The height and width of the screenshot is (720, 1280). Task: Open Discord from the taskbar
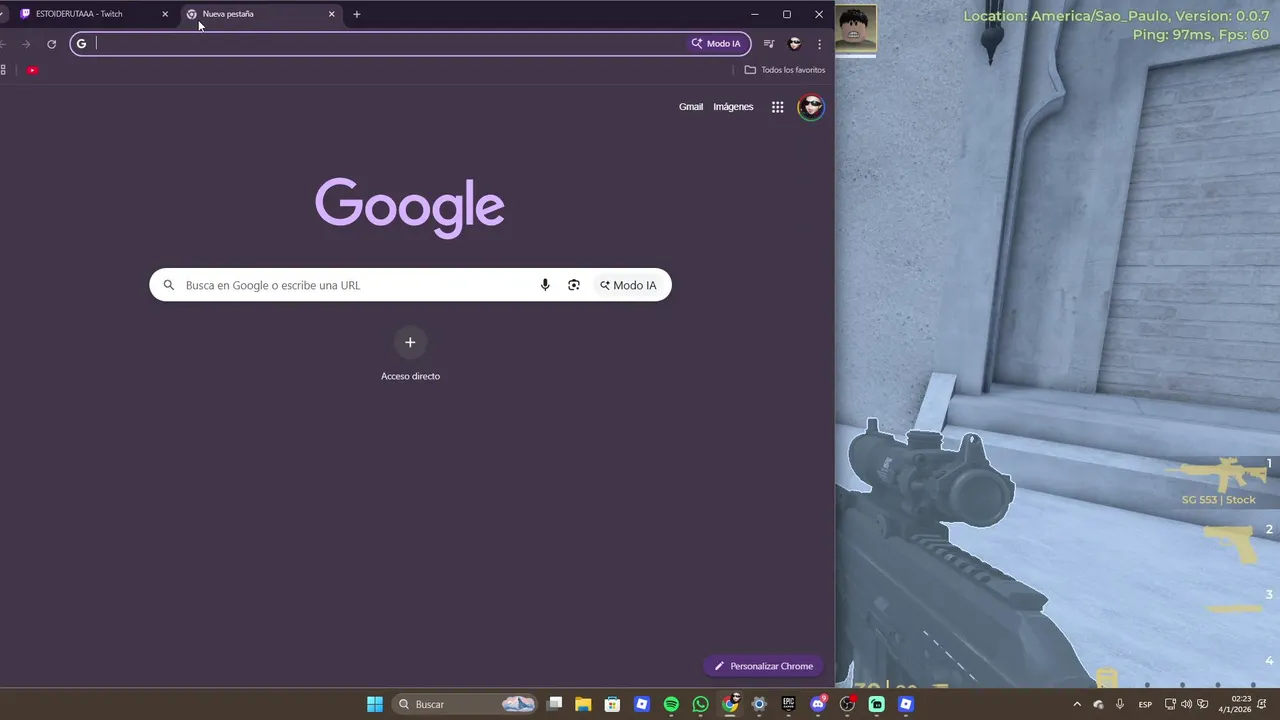coord(818,704)
